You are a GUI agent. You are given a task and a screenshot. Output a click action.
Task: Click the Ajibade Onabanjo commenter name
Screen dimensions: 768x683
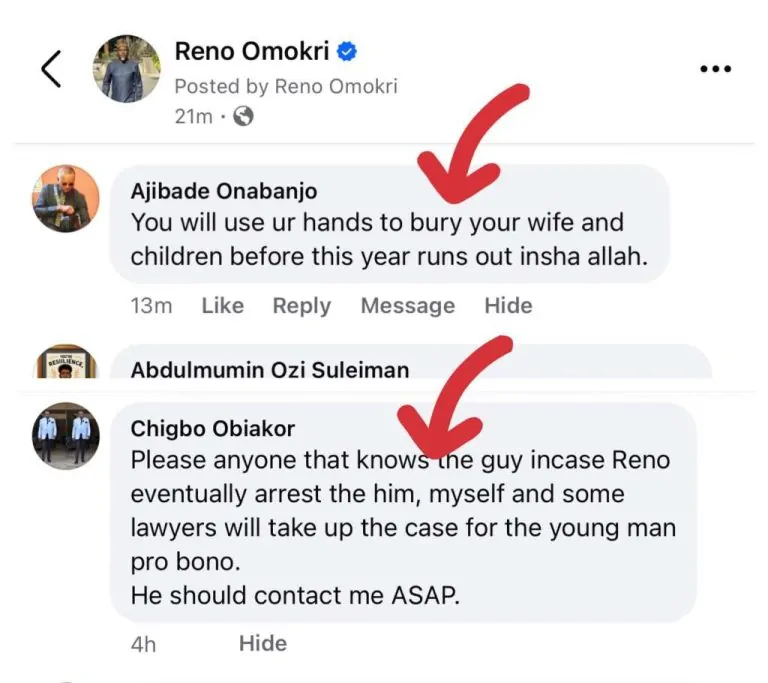click(224, 191)
